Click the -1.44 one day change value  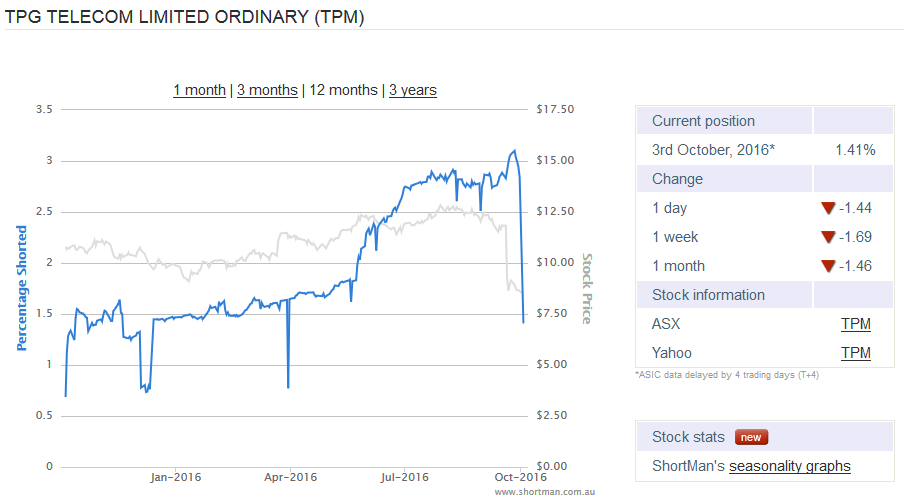(855, 208)
